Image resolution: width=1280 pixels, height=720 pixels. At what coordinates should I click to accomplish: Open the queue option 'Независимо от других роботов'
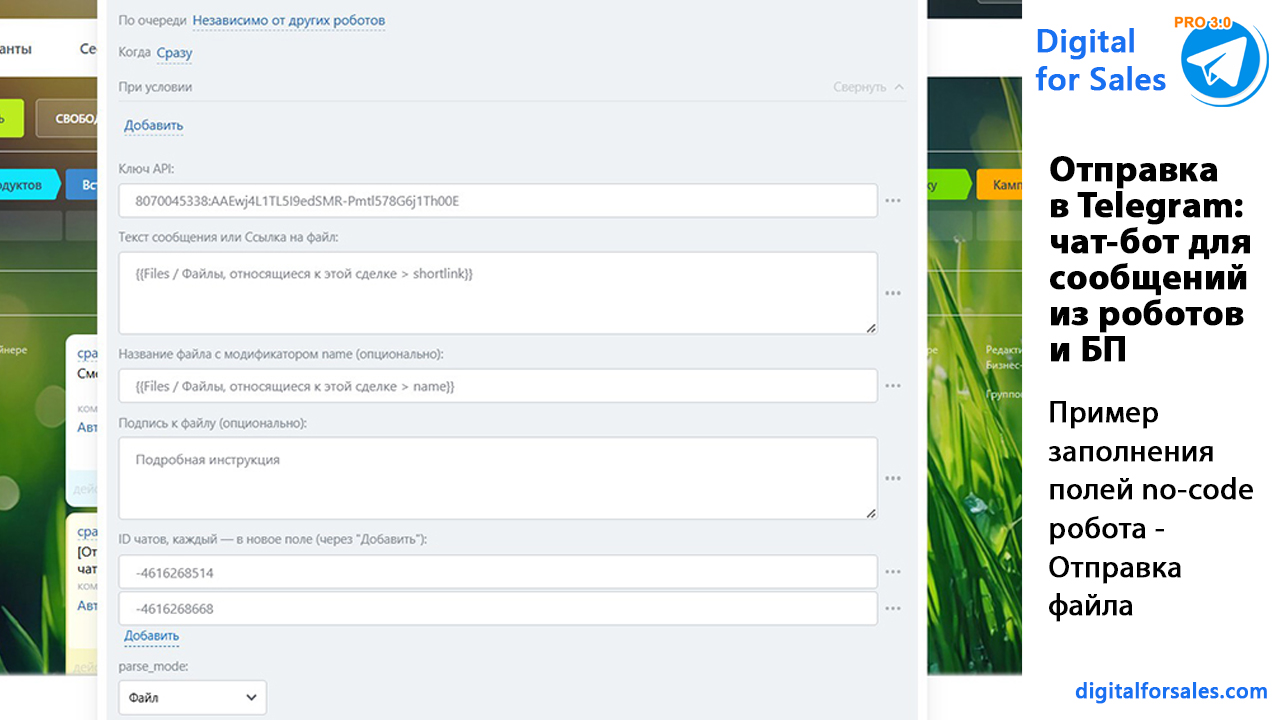click(289, 20)
